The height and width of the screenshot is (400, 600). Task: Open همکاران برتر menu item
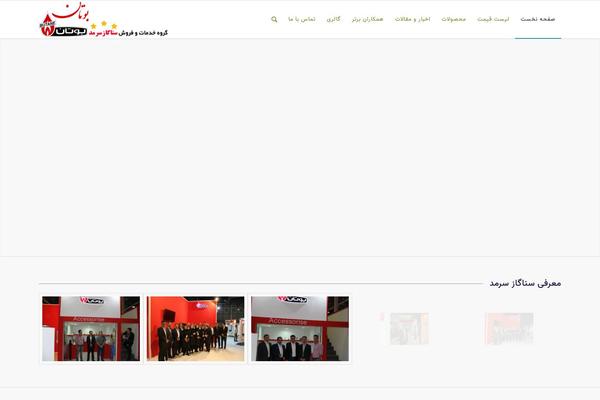pyautogui.click(x=367, y=19)
